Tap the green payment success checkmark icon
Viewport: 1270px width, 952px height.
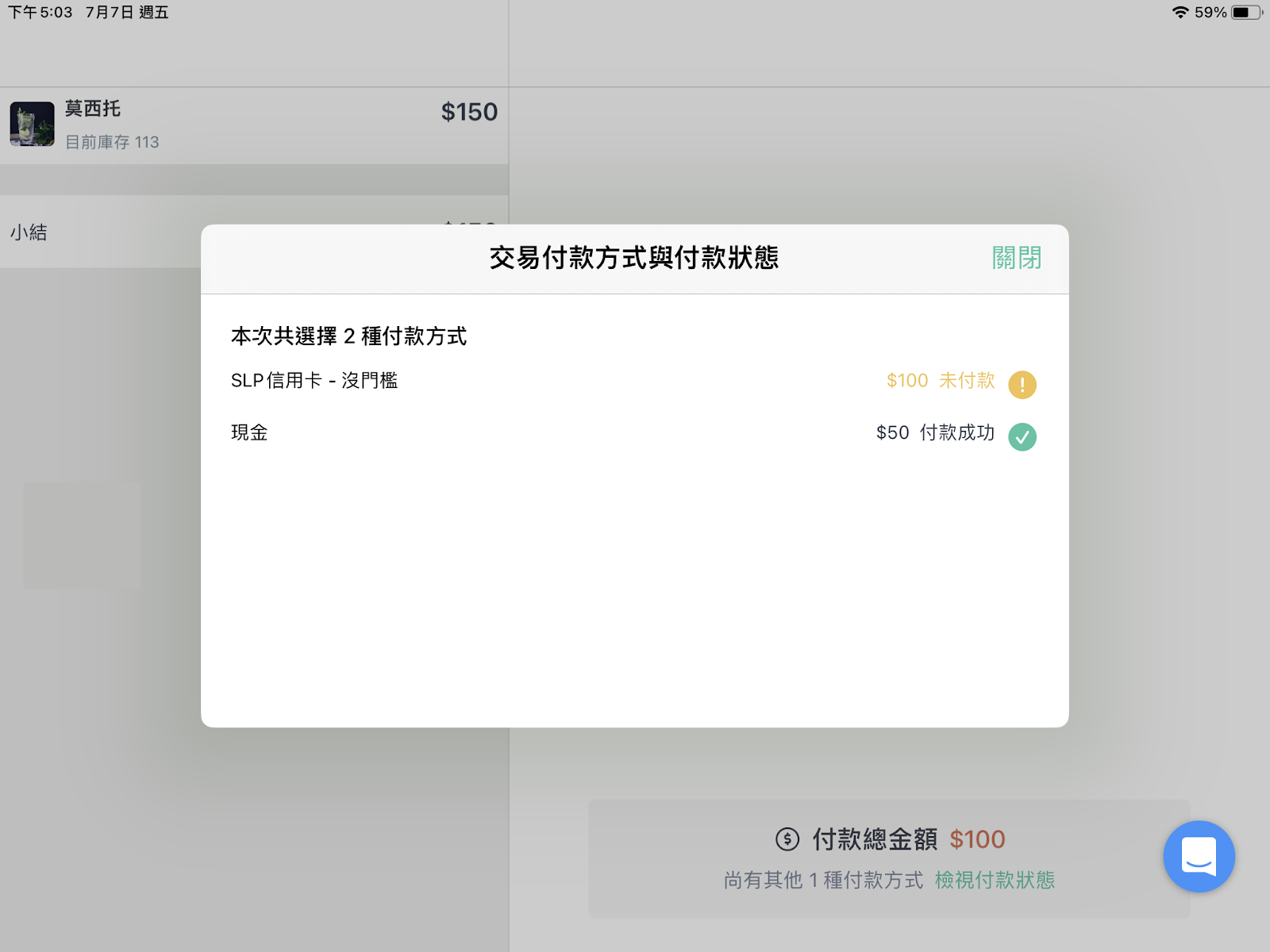point(1022,436)
